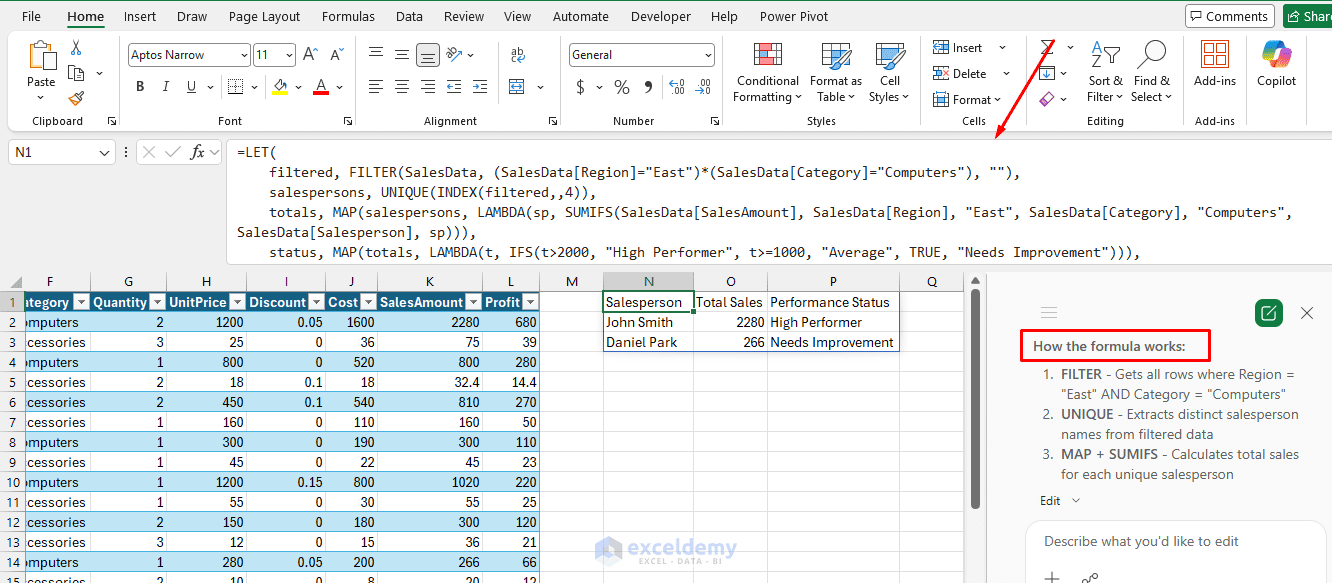Open the font name dropdown Aptos Narrow
The height and width of the screenshot is (583, 1332).
[x=244, y=56]
